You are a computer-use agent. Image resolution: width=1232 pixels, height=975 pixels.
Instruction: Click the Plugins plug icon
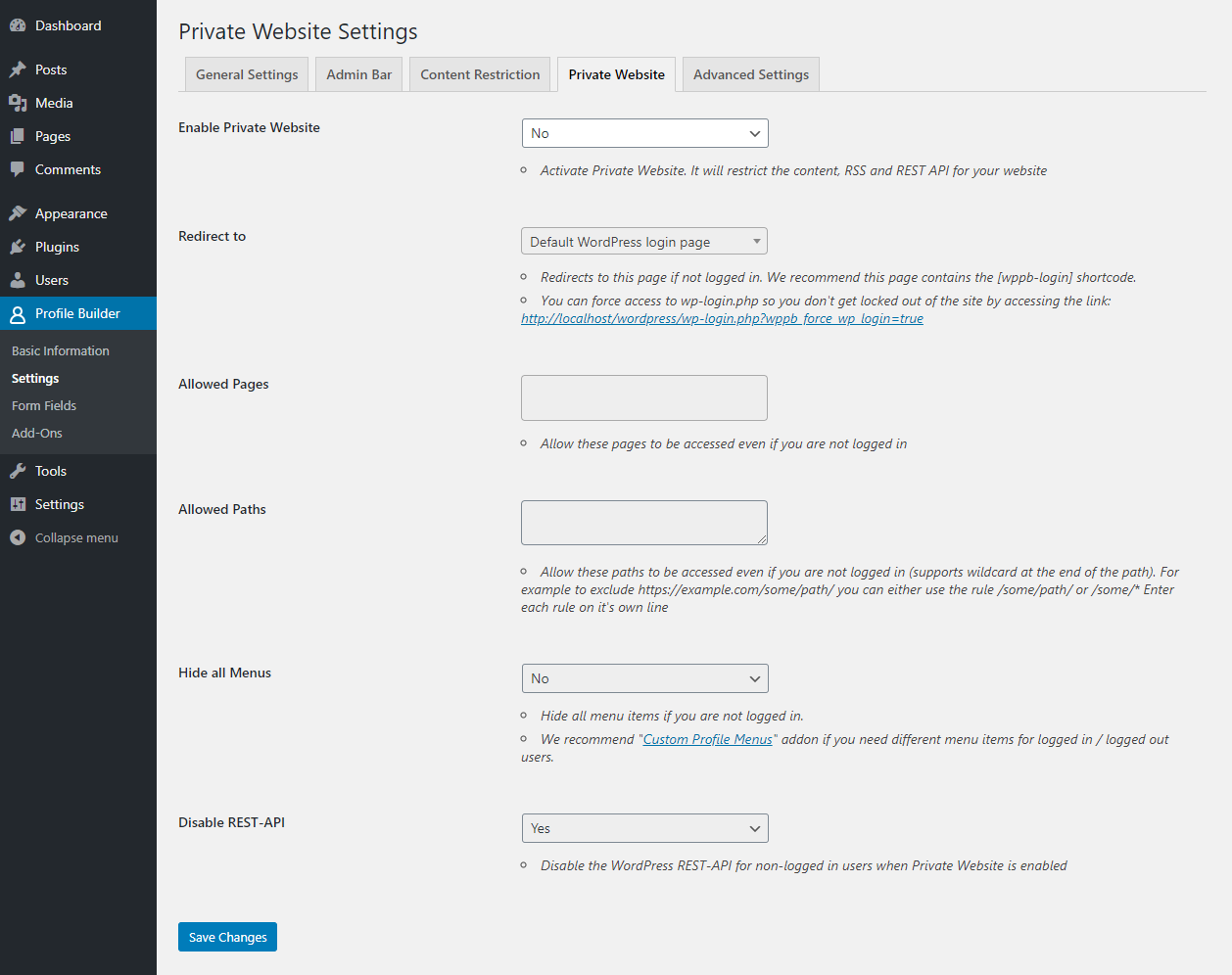point(18,247)
